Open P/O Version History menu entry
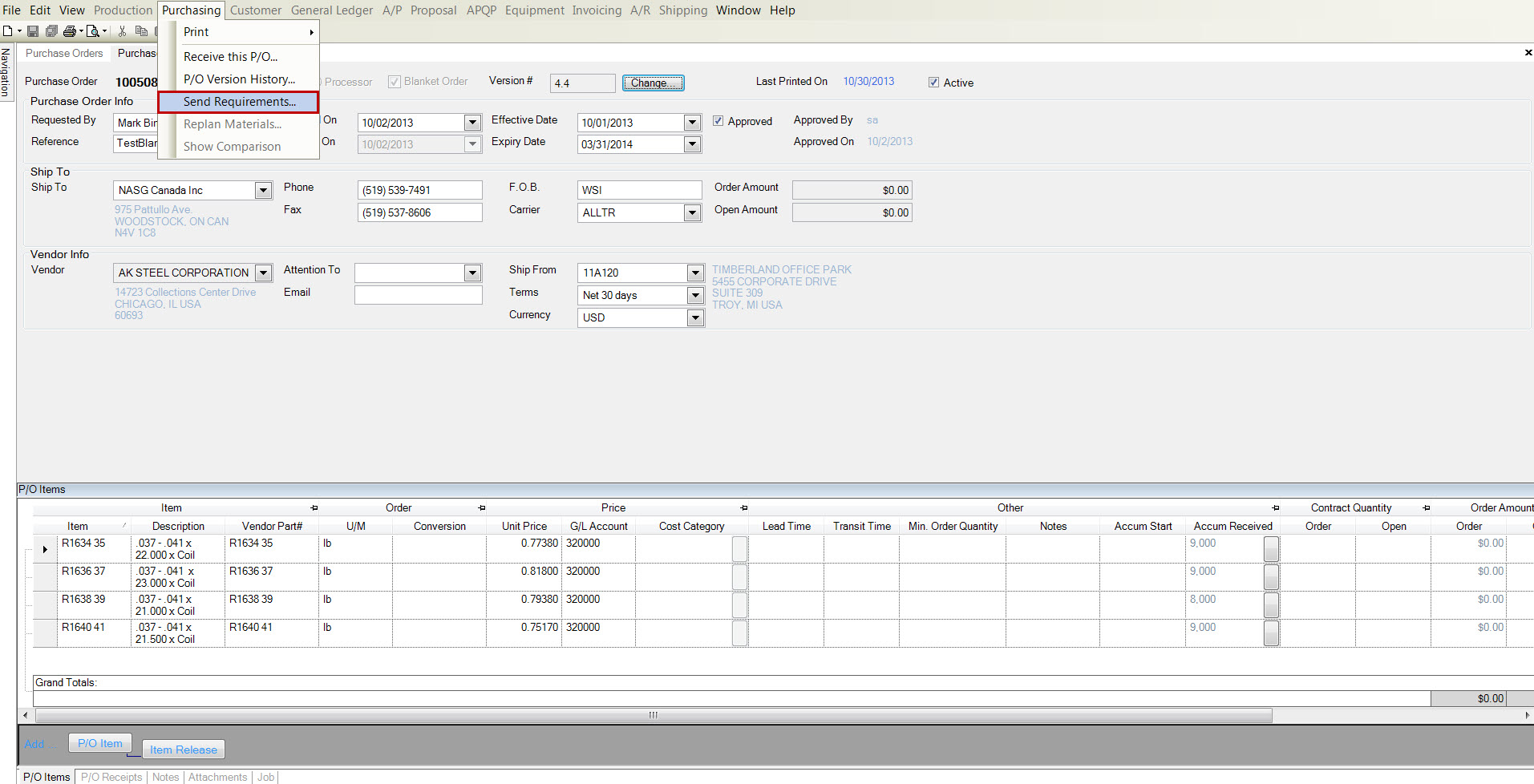Screen dimensions: 1534x784 (x=239, y=79)
